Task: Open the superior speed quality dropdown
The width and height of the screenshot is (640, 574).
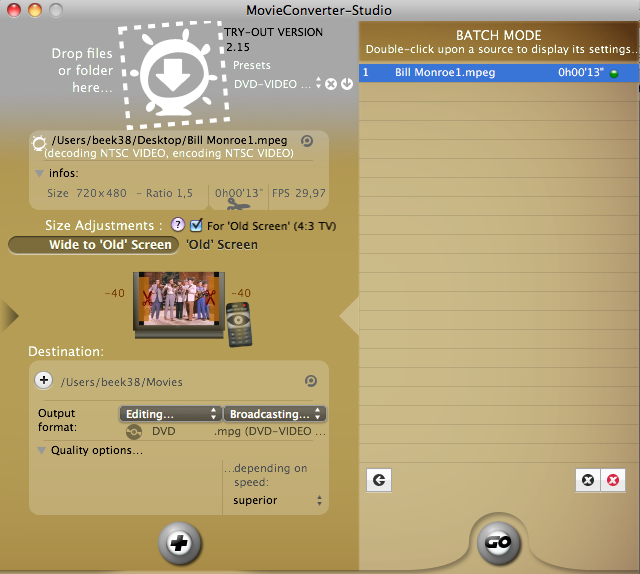Action: tap(277, 501)
